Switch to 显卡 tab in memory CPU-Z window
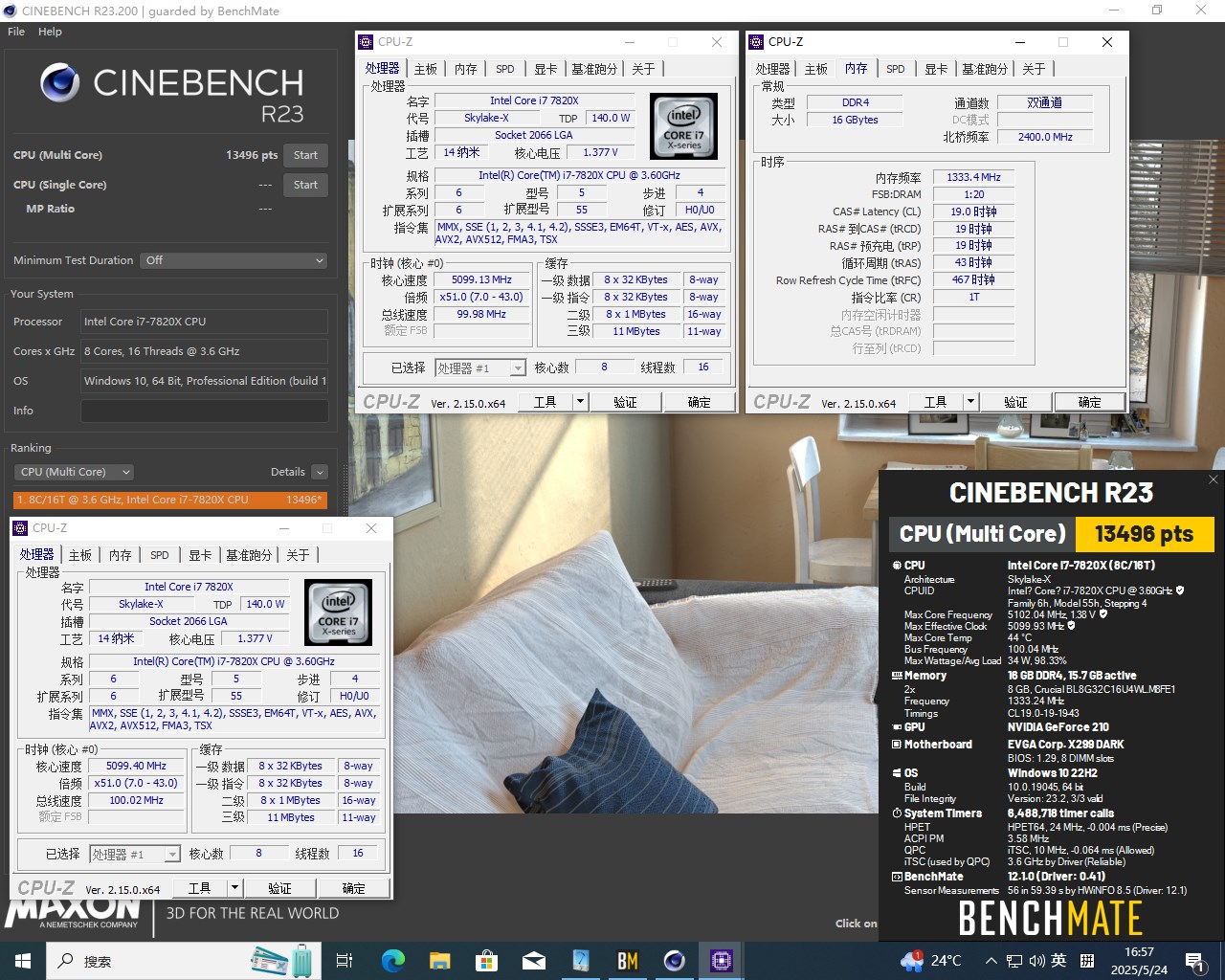1225x980 pixels. [x=936, y=69]
